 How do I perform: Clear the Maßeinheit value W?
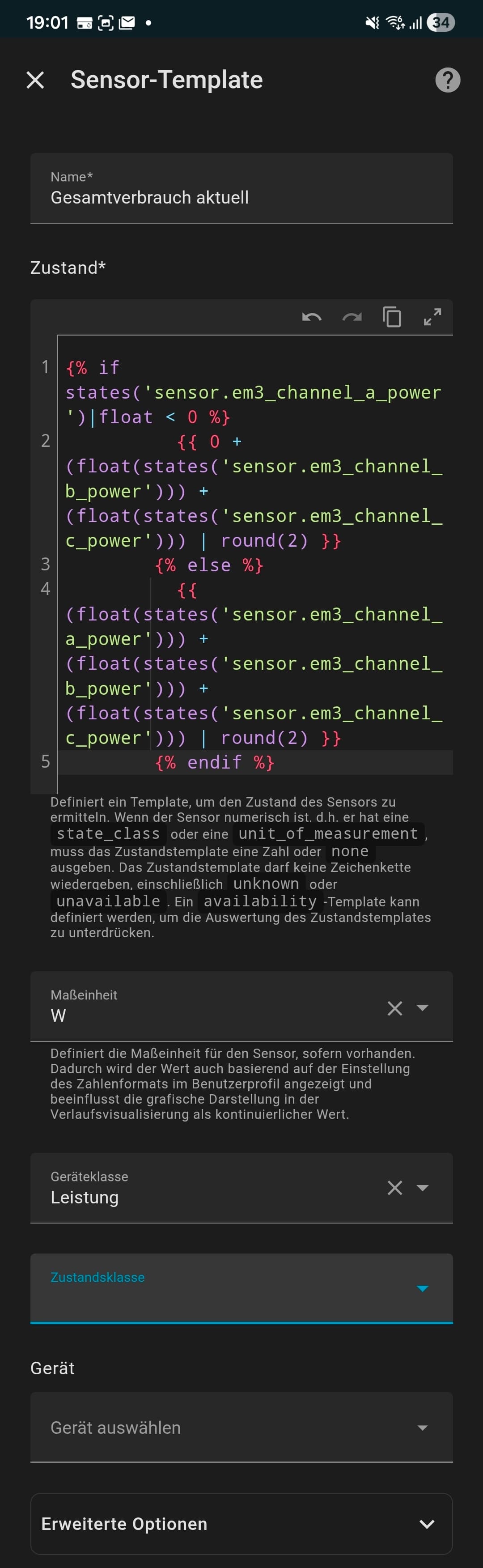click(x=395, y=1009)
